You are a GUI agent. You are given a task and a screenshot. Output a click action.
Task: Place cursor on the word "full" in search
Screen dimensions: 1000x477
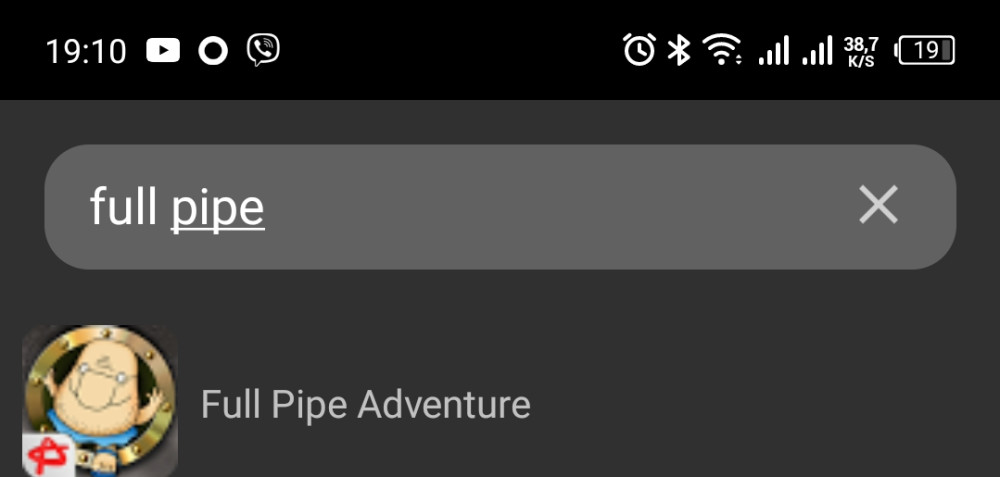click(x=123, y=207)
